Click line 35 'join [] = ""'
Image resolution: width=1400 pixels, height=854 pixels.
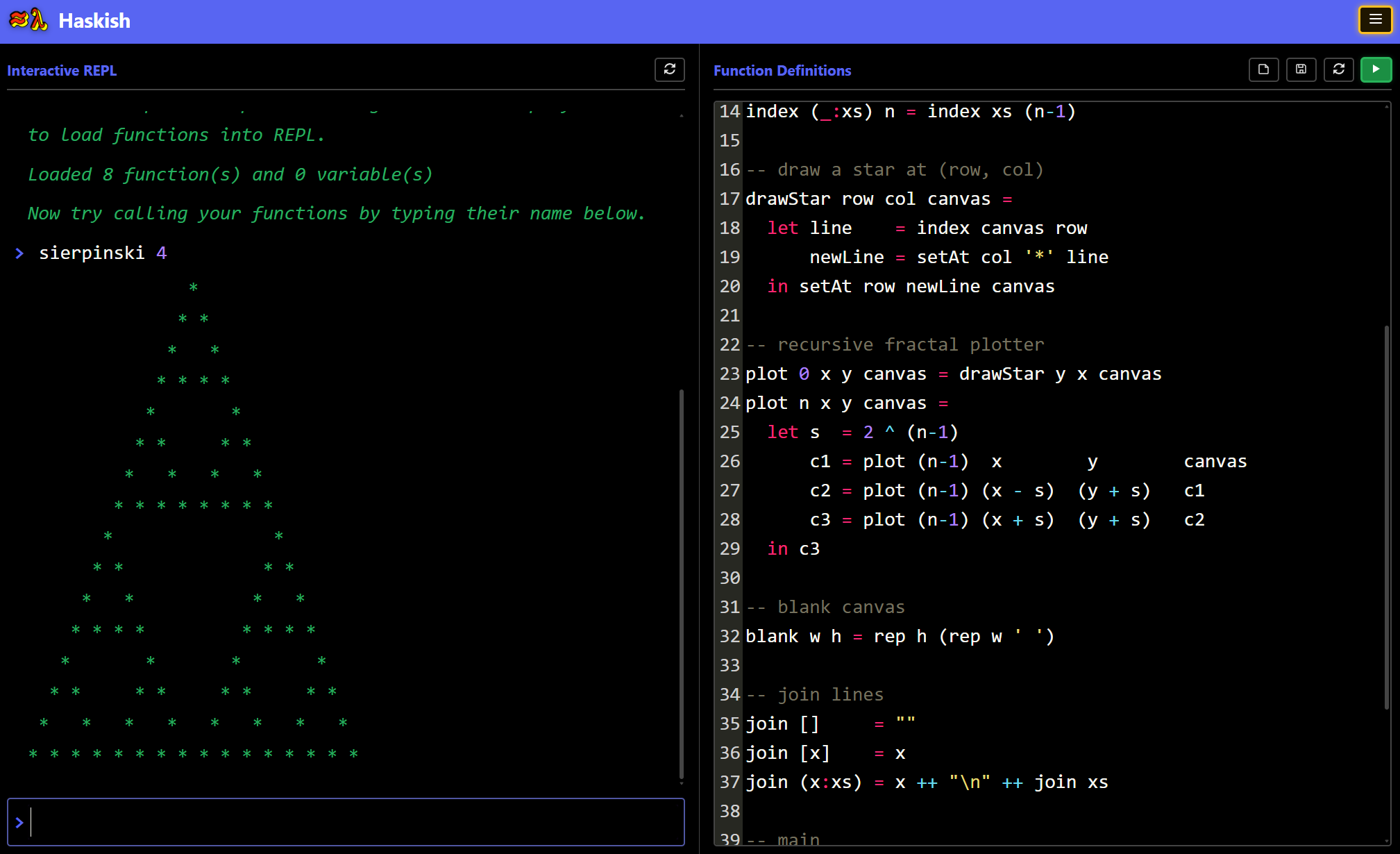coord(831,724)
